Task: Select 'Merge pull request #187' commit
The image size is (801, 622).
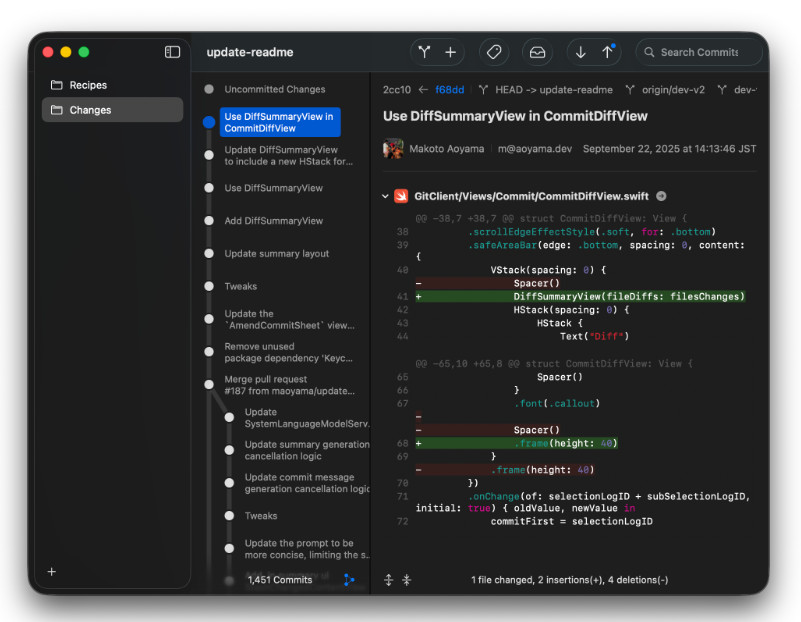Action: point(289,385)
